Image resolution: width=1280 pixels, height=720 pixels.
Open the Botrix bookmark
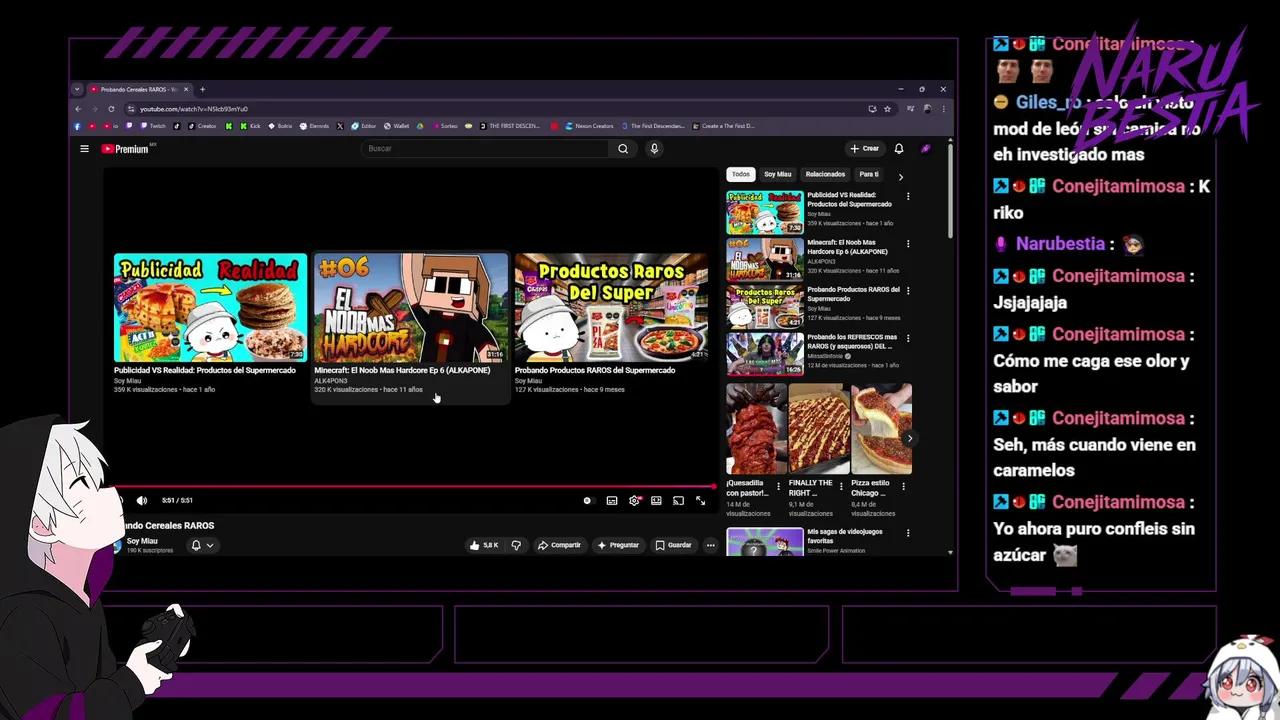[x=280, y=126]
